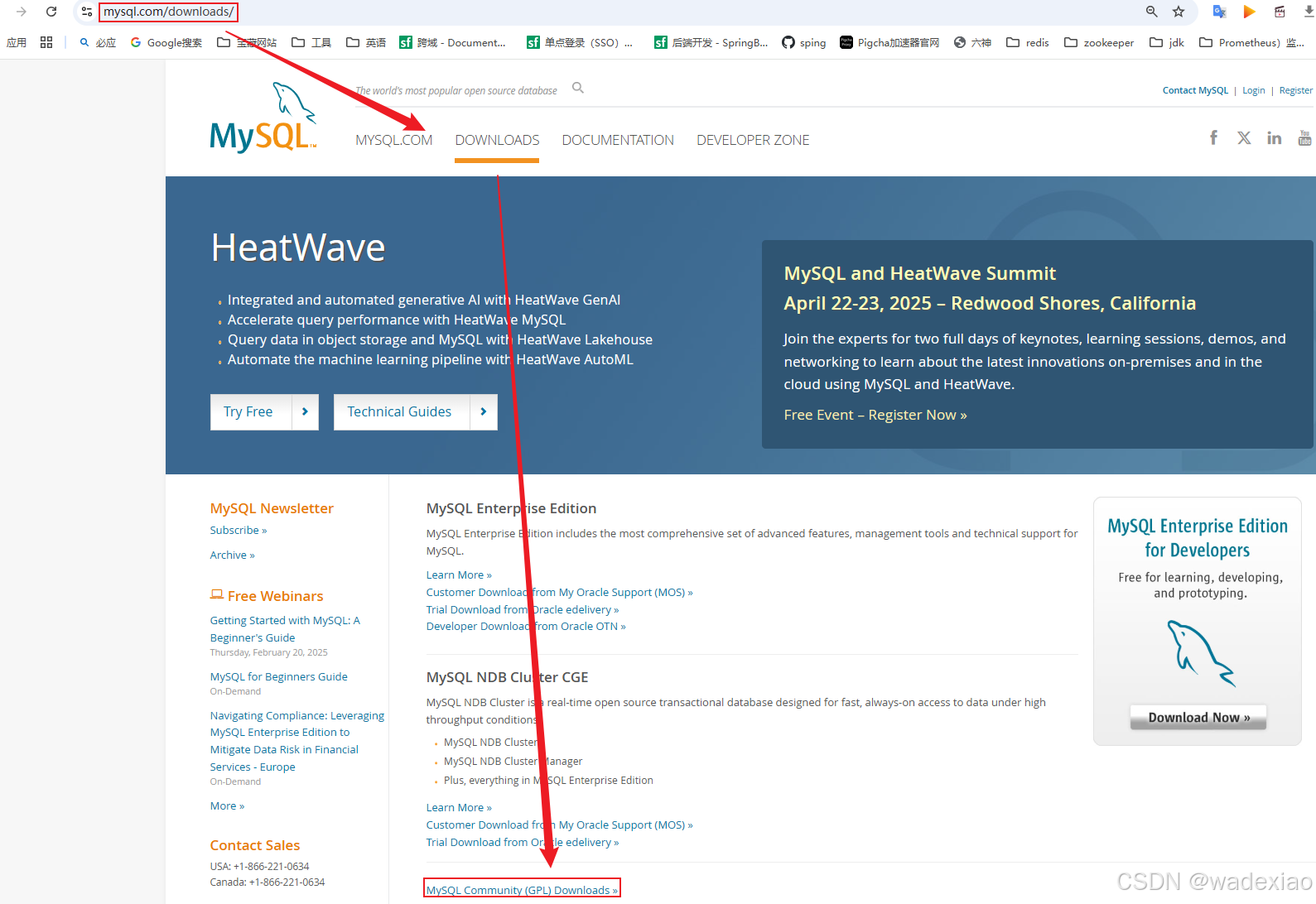
Task: Click Developer Download from Oracle OTN
Action: [x=526, y=626]
